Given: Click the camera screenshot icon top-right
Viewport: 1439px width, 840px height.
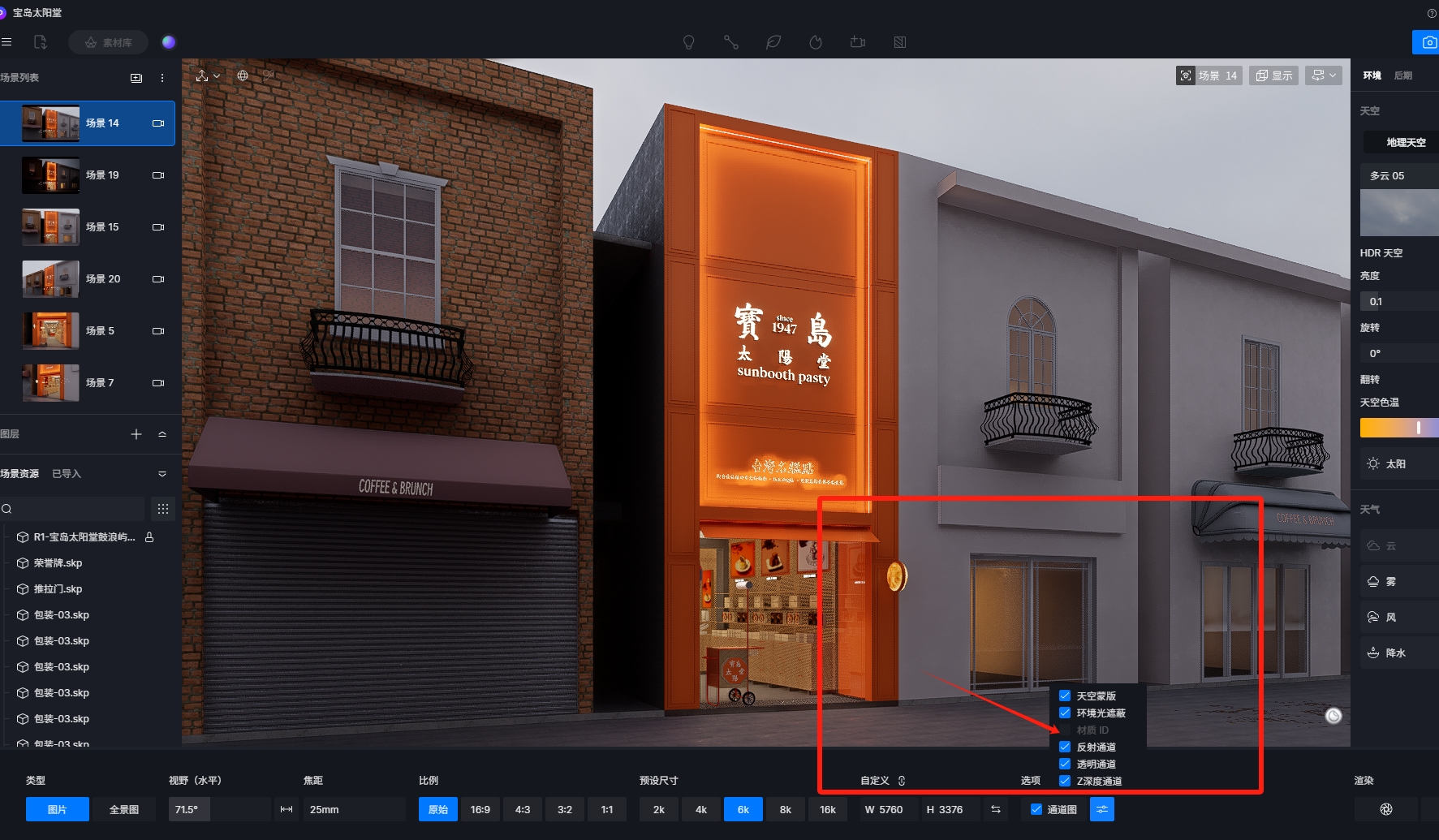Looking at the screenshot, I should pos(1428,42).
